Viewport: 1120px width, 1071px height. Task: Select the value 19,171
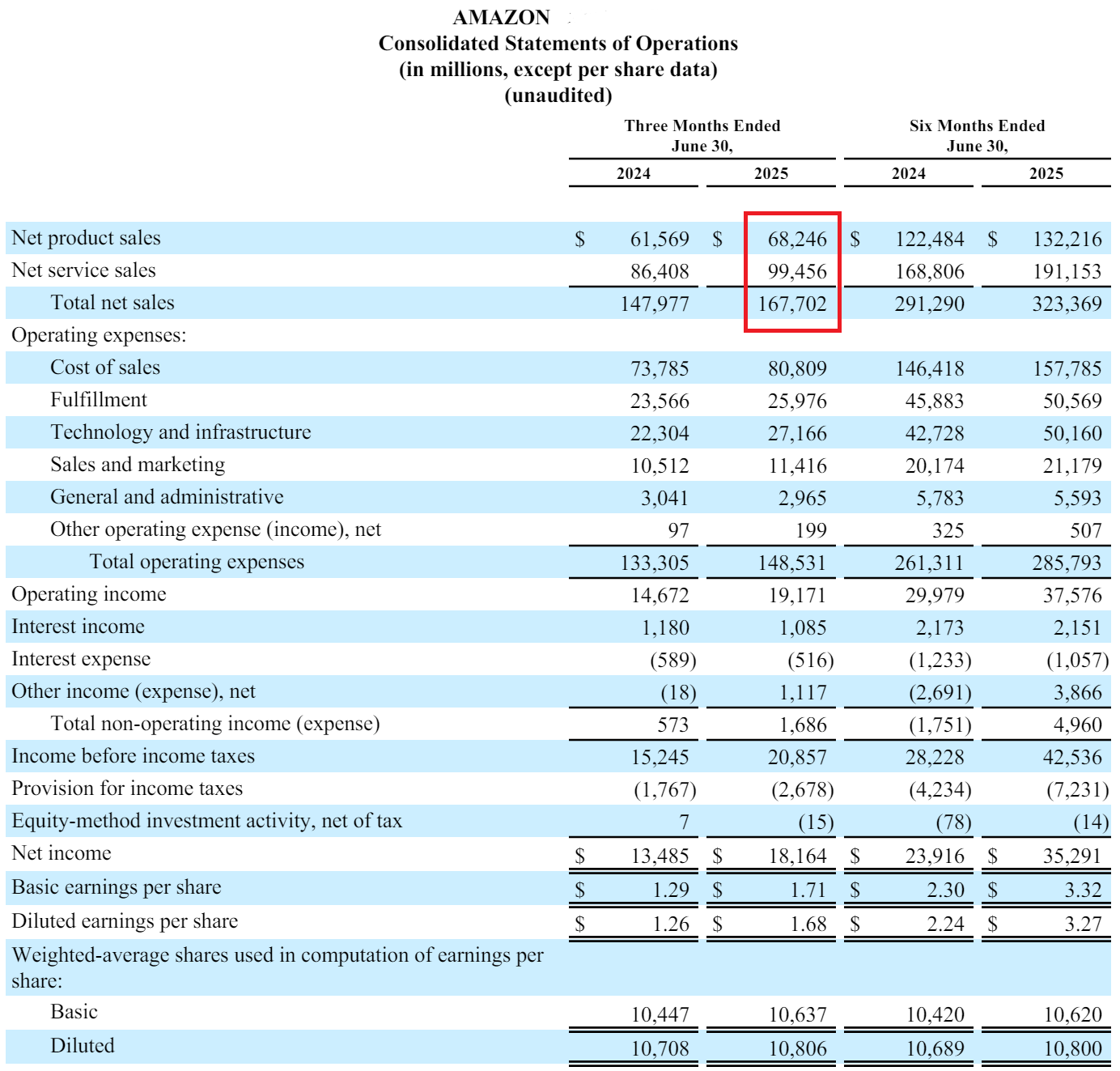click(797, 595)
